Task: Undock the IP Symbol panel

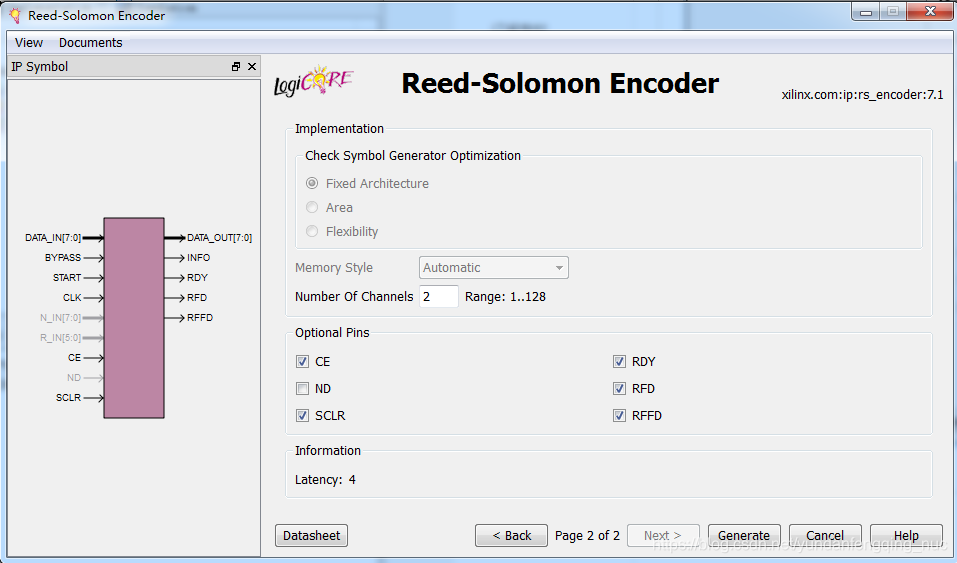Action: (x=236, y=67)
